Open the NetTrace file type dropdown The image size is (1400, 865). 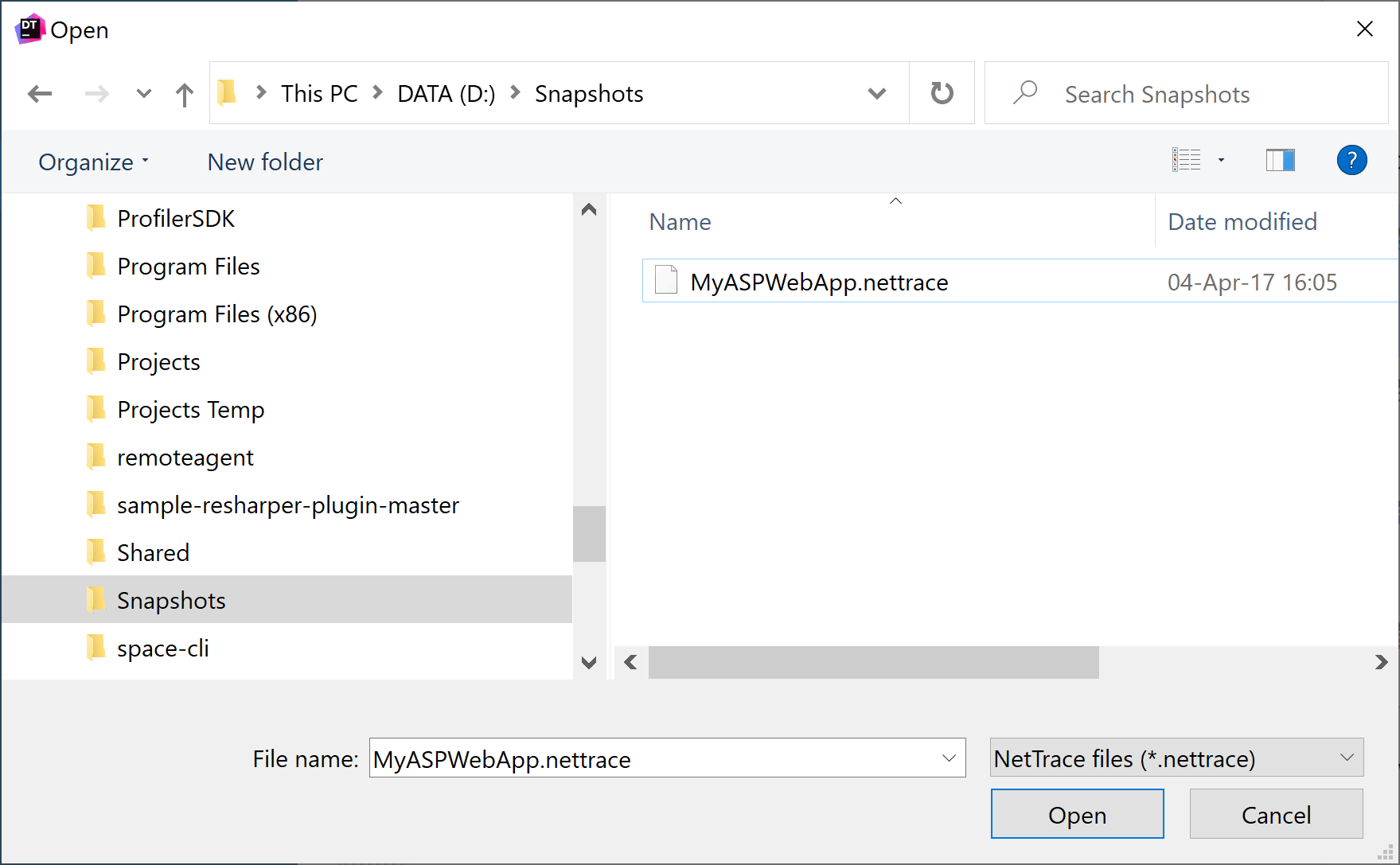tap(1176, 758)
